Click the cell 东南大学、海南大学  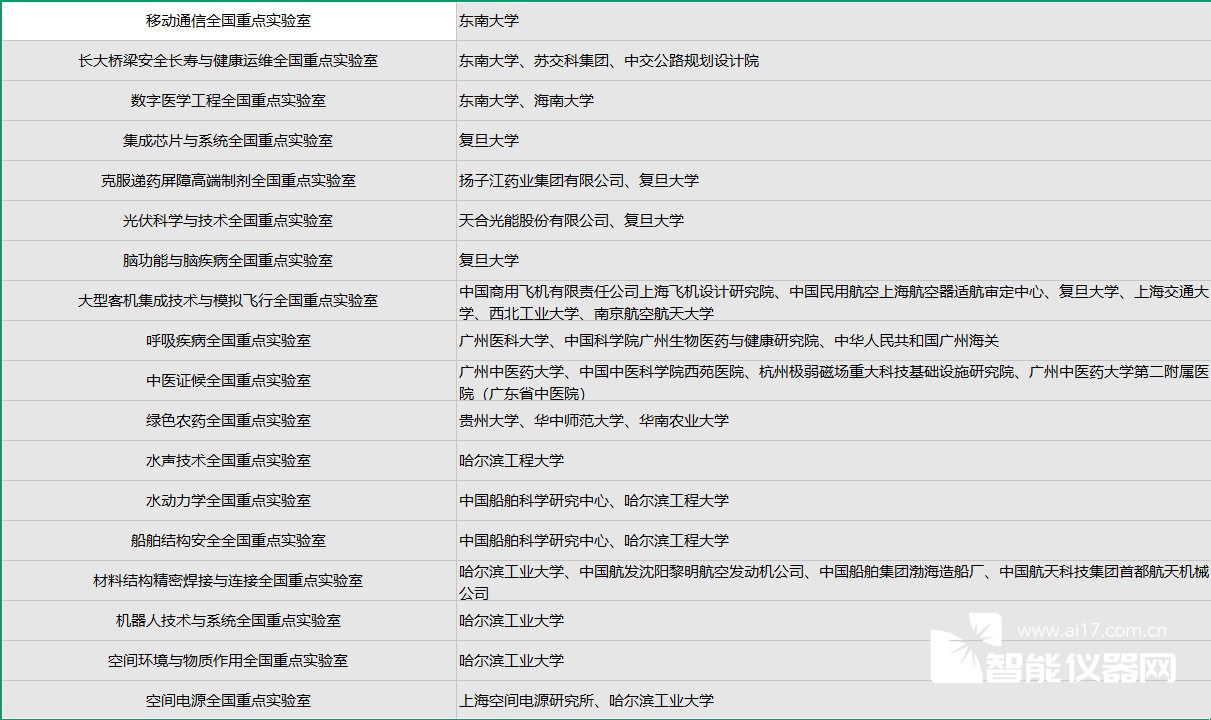pyautogui.click(x=833, y=101)
